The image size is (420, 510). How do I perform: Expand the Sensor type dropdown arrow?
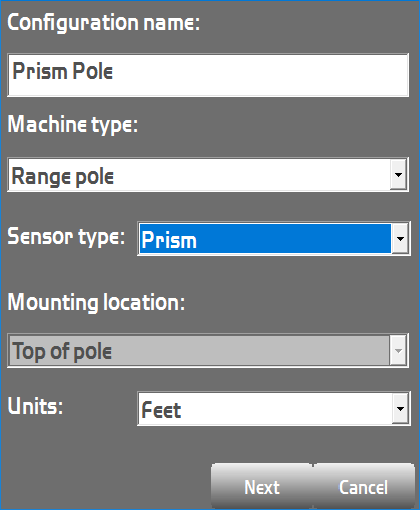(400, 239)
